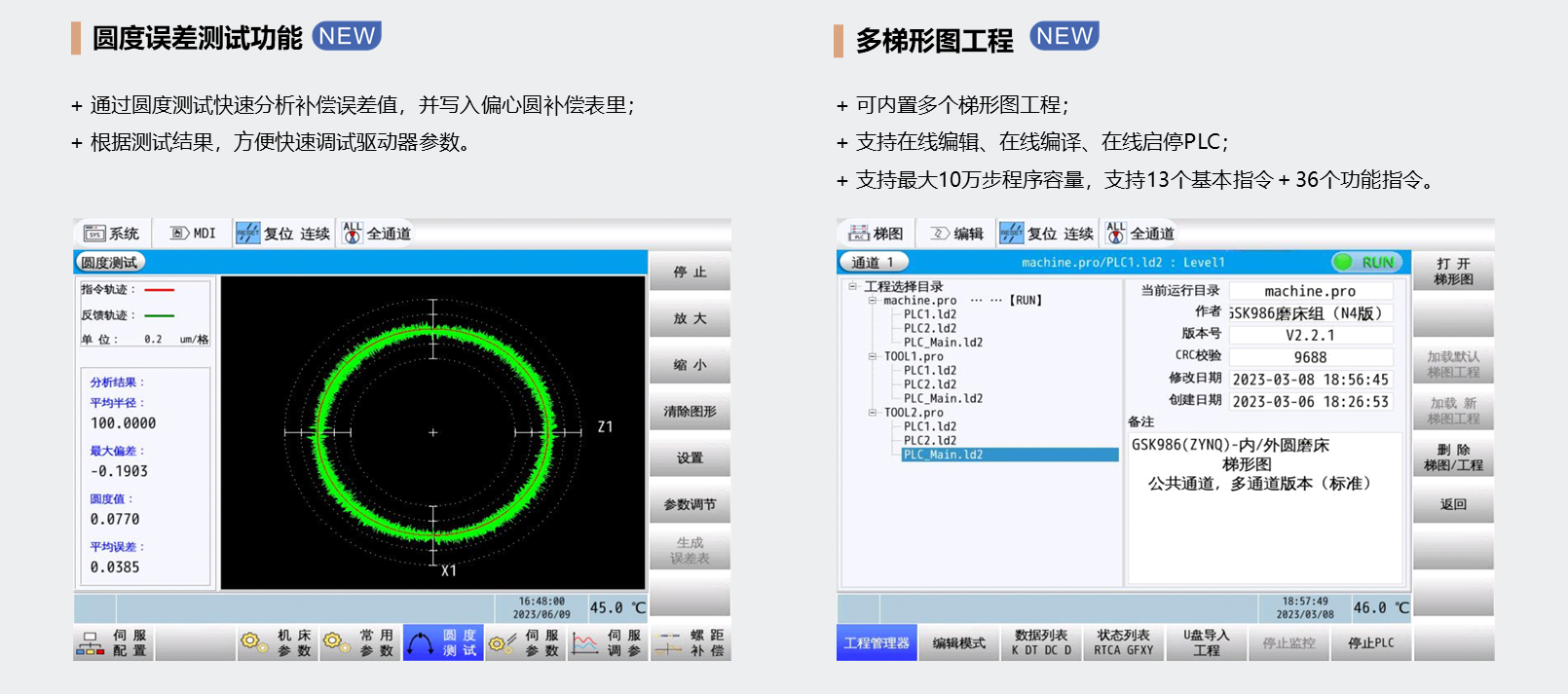Select PLC2.ld2 under TOOL1.pro
1568x694 pixels.
click(x=929, y=384)
